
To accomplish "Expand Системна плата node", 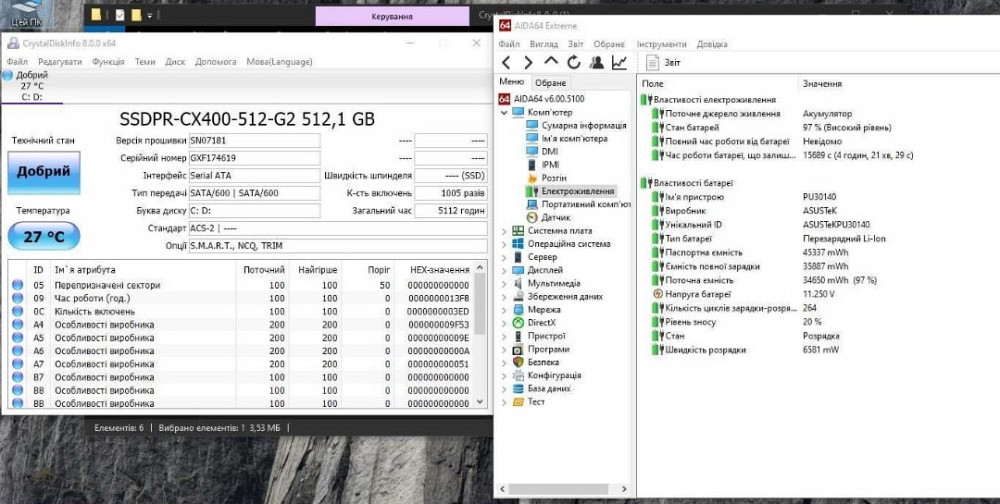I will 504,231.
